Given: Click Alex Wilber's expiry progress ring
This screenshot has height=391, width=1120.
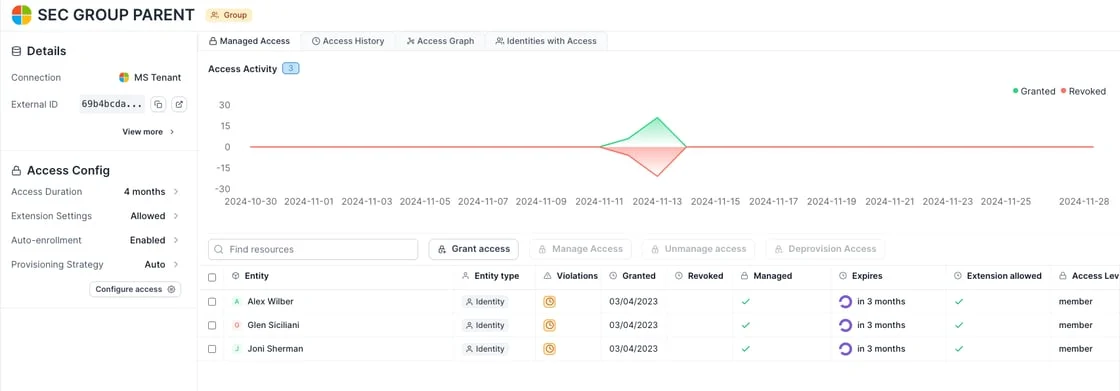Looking at the screenshot, I should (x=845, y=302).
